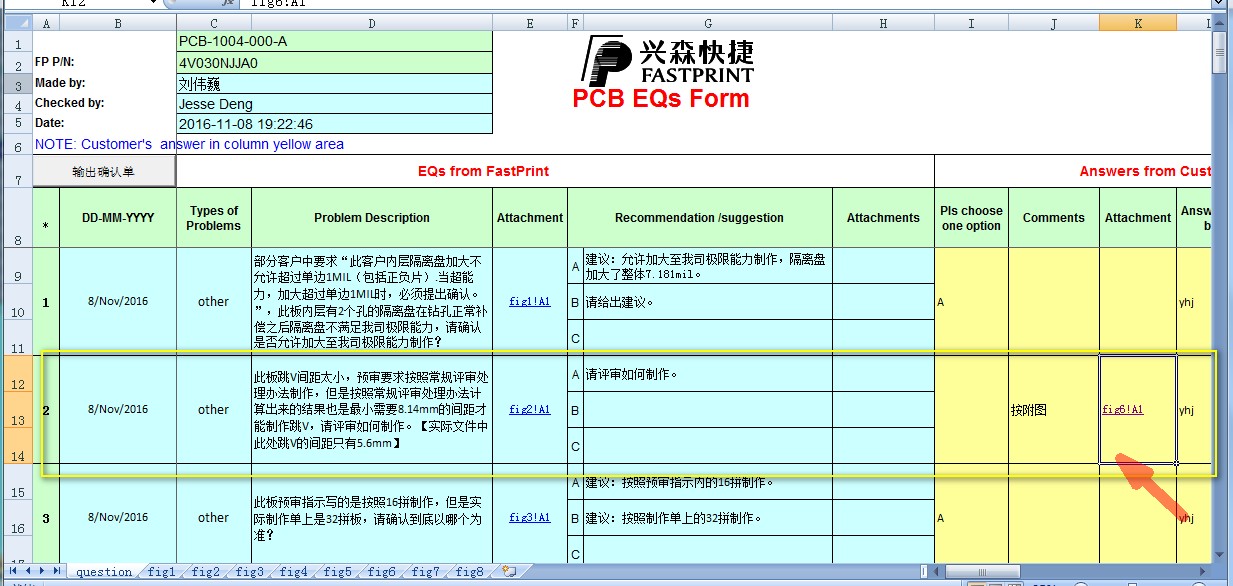This screenshot has height=586, width=1233.
Task: Click the next-sheet navigation arrow
Action: (x=40, y=571)
